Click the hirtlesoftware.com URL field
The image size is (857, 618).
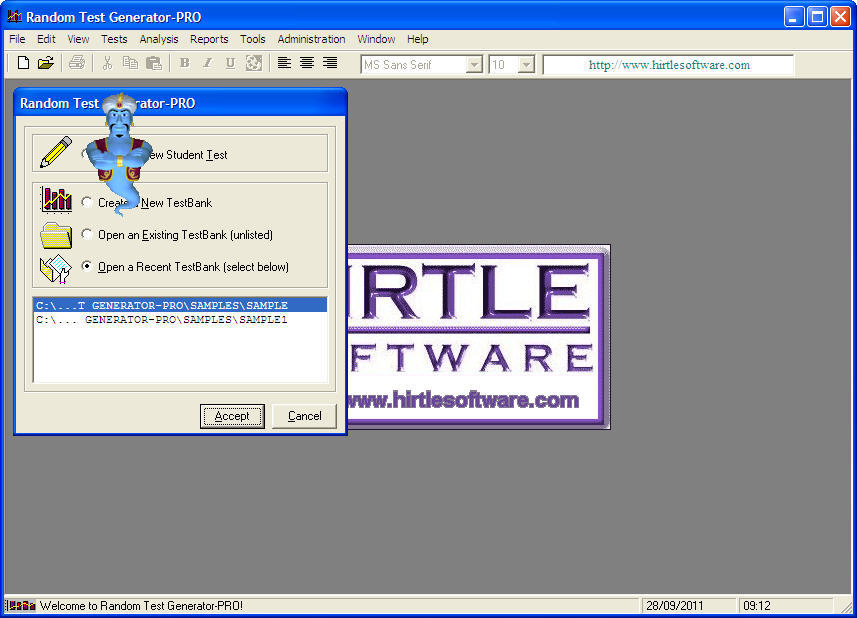(668, 65)
